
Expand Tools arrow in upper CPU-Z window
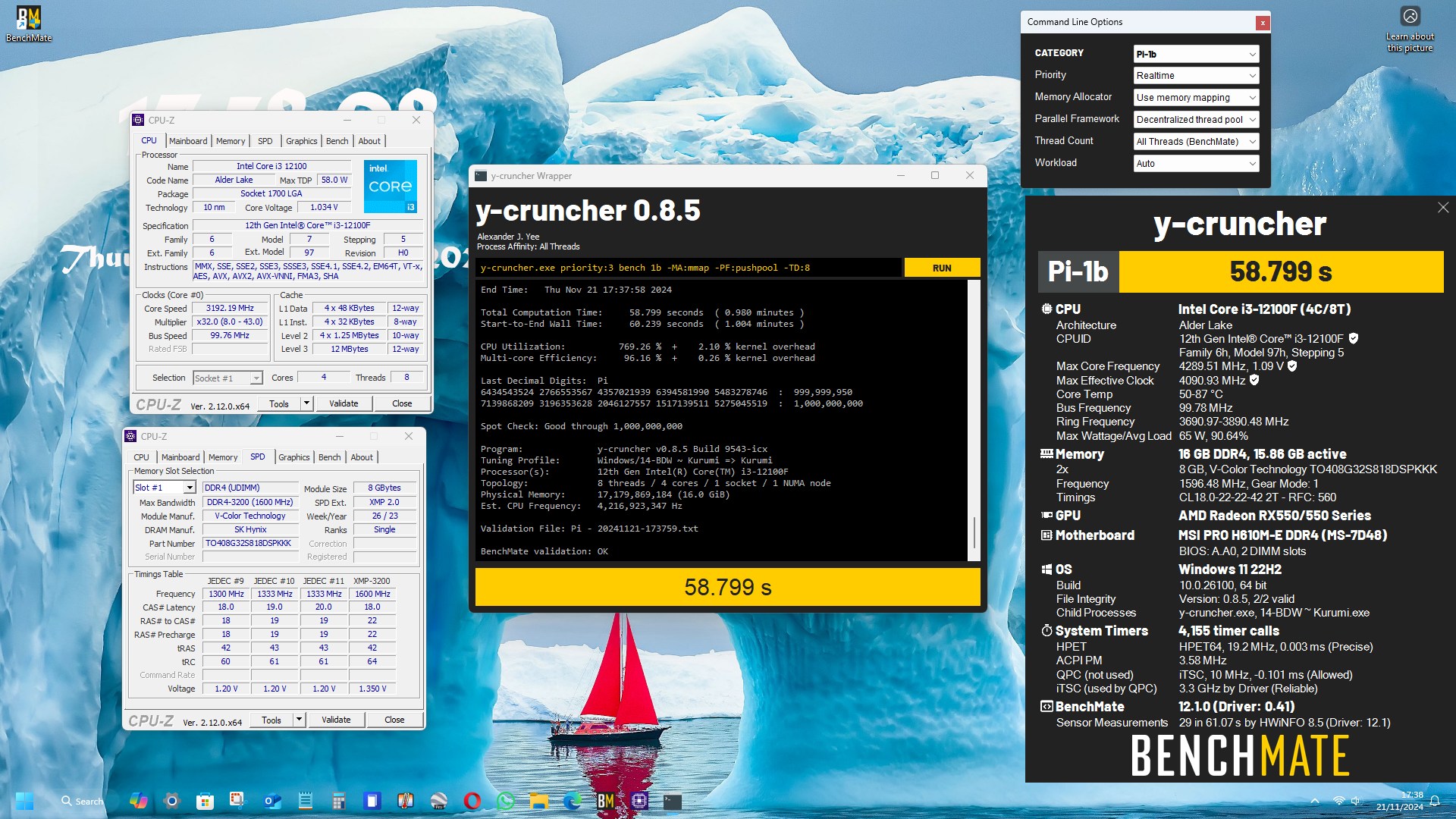[x=306, y=403]
